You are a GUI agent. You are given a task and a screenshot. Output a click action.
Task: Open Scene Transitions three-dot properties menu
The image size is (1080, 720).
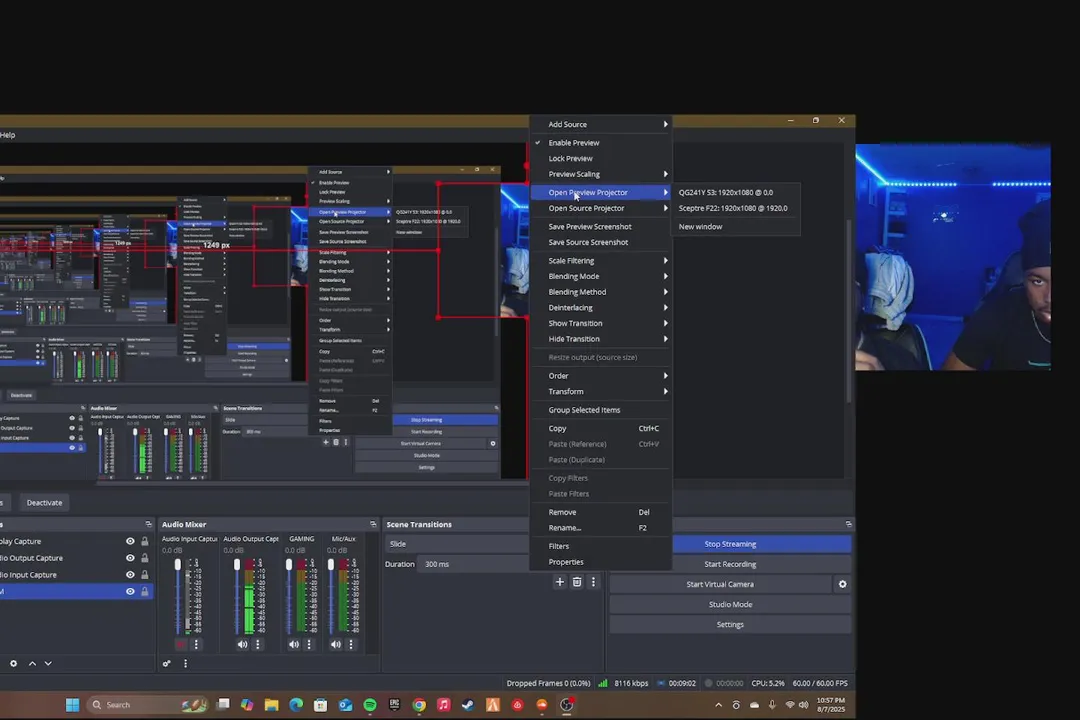click(593, 582)
